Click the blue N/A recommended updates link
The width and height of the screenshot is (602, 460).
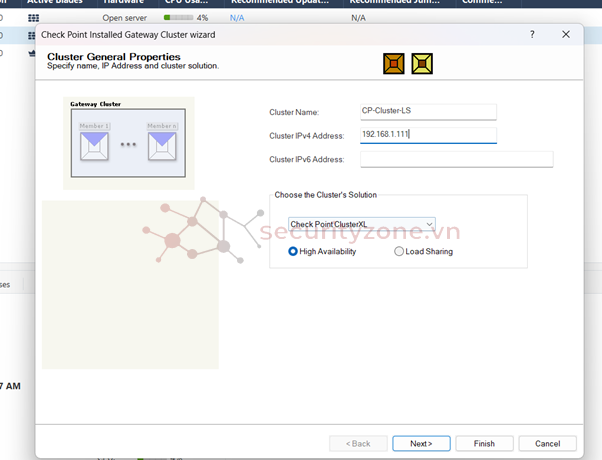[x=237, y=18]
